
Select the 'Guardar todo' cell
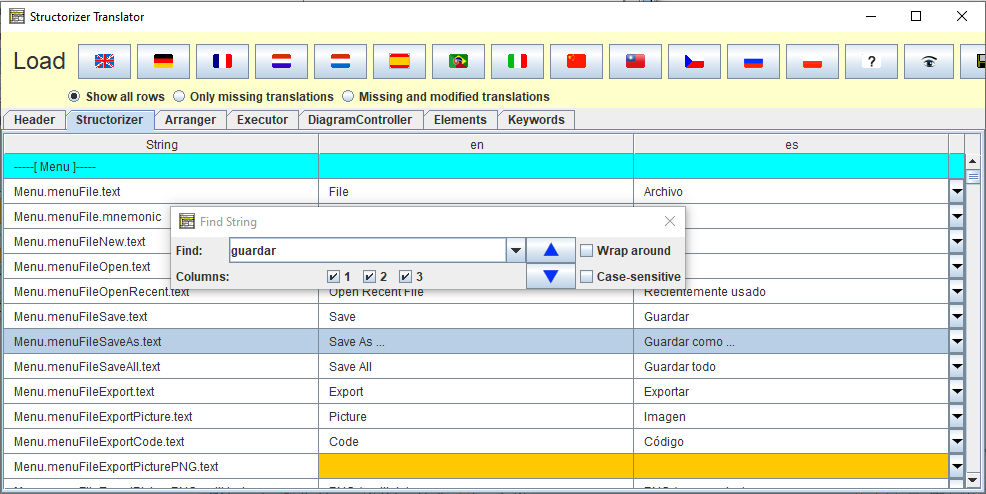pyautogui.click(x=792, y=366)
